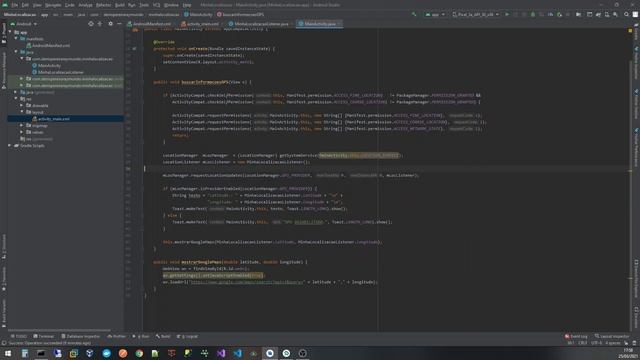This screenshot has width=640, height=360.
Task: Open the Database Inspector tool window
Action: coord(81,336)
